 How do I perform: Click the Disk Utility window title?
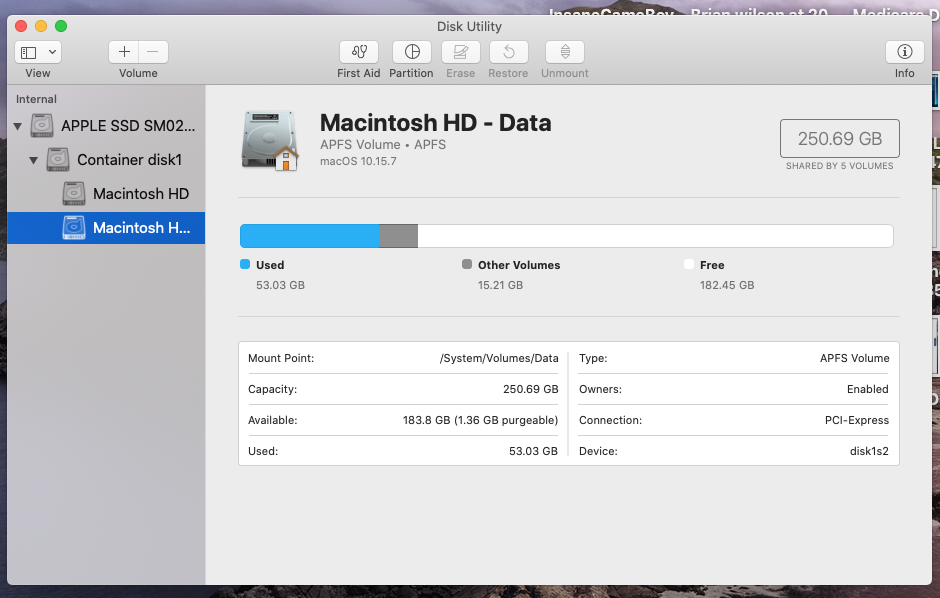[x=469, y=26]
